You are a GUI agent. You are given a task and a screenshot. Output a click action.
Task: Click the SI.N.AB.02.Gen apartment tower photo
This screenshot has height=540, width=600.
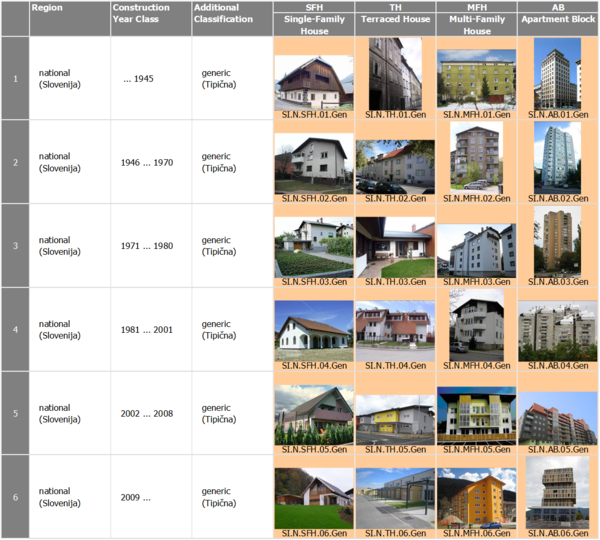click(558, 158)
